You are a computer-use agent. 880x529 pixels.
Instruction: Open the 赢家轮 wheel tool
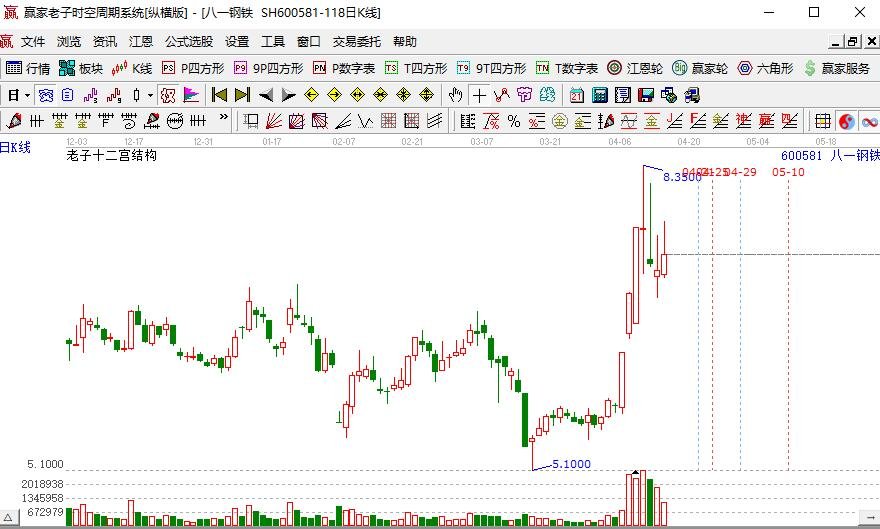pos(700,68)
